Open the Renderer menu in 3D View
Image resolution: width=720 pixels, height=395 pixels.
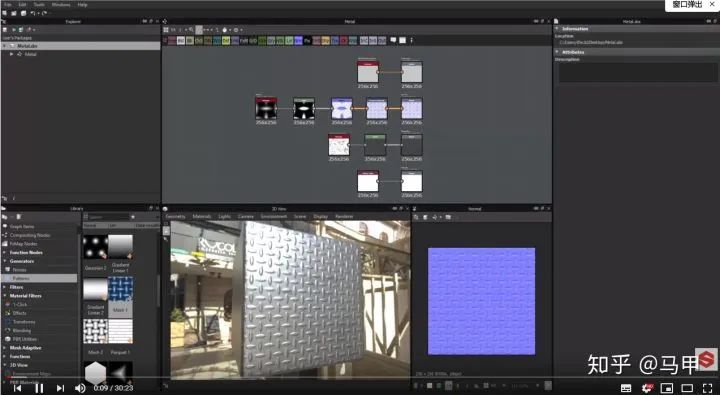(x=344, y=216)
